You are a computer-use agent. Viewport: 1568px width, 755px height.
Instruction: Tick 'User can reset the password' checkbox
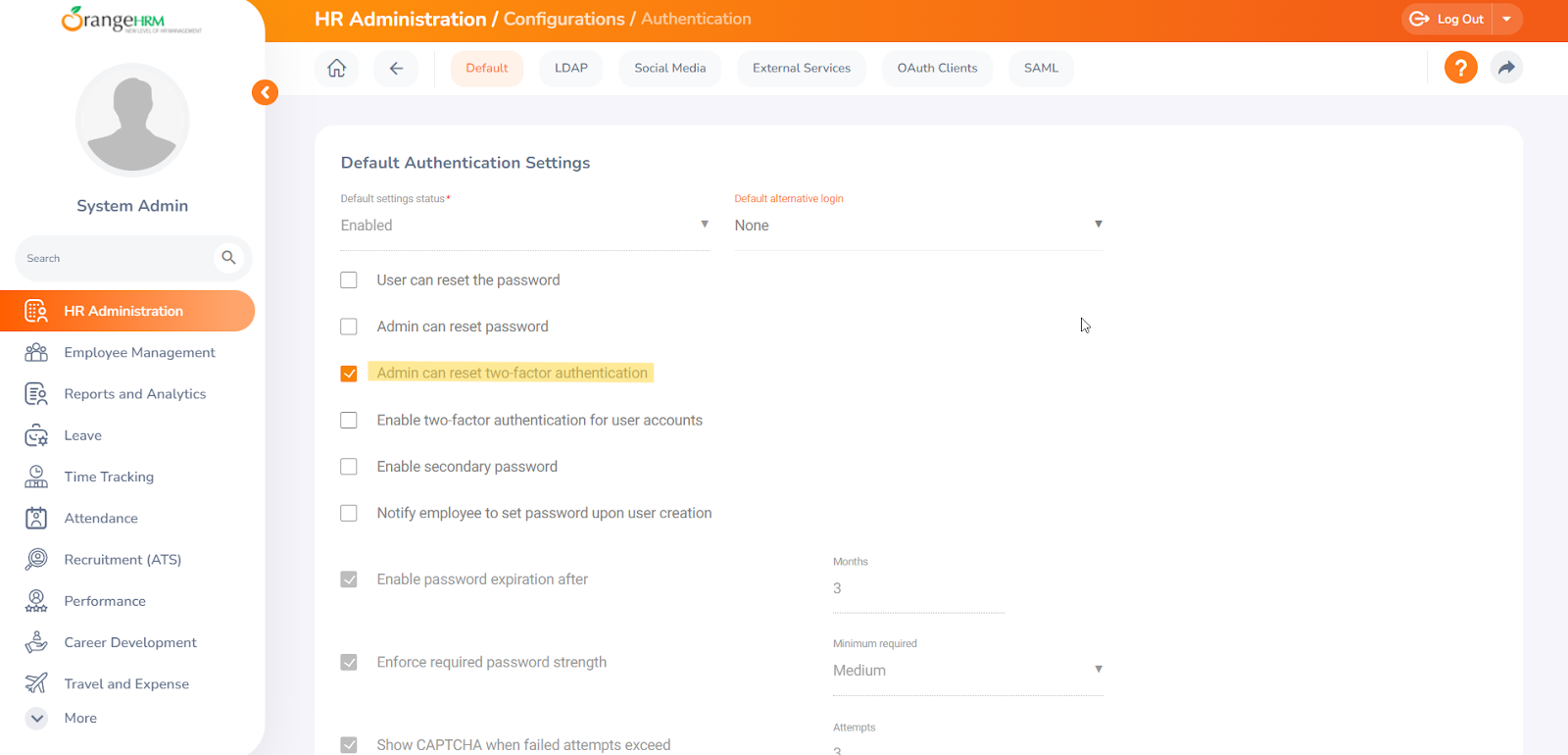[x=349, y=280]
